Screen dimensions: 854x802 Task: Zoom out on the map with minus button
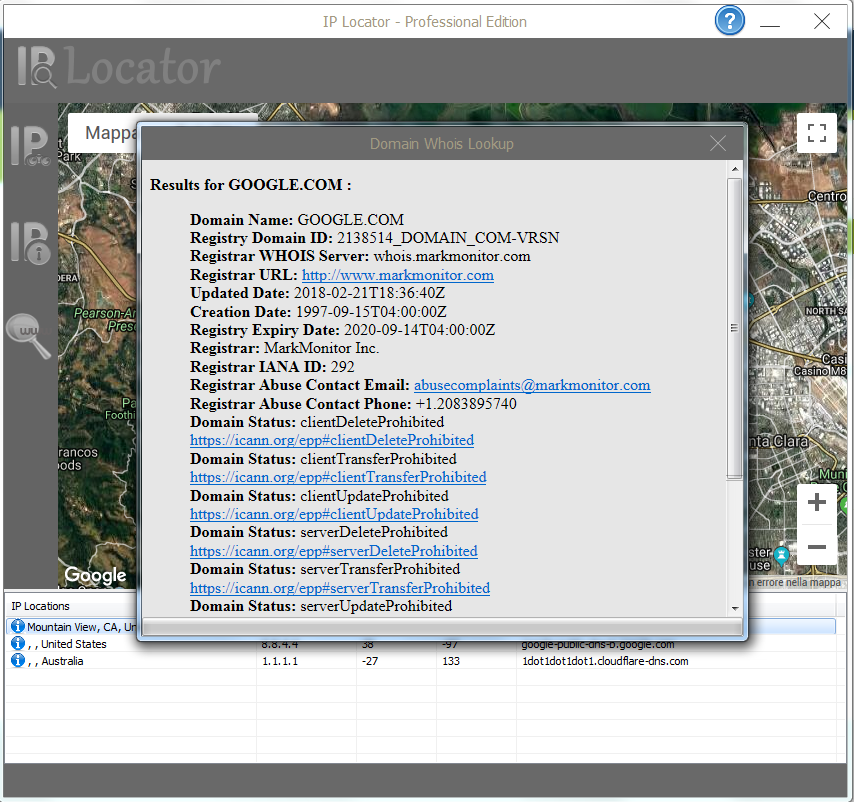pos(816,546)
